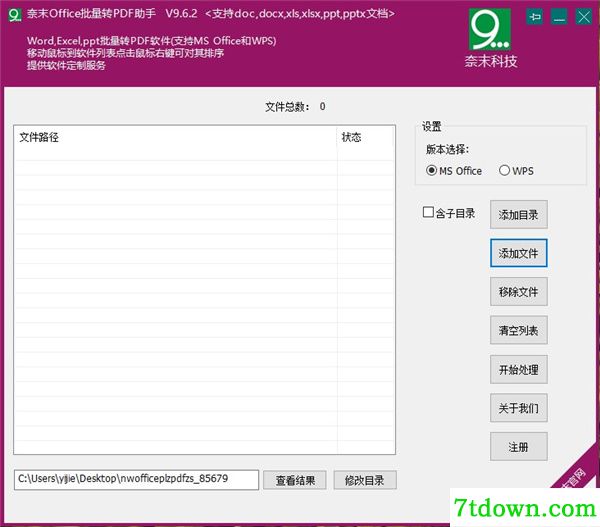Click the 版本选择 label
Viewport: 600px width, 527px height.
447,149
